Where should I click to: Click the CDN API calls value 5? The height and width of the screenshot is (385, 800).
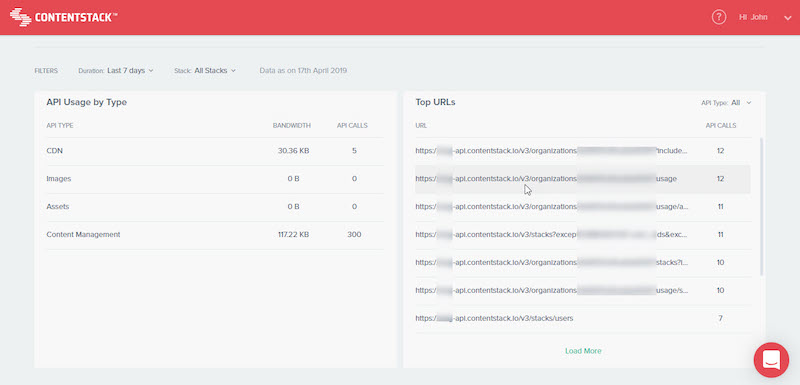(x=354, y=151)
